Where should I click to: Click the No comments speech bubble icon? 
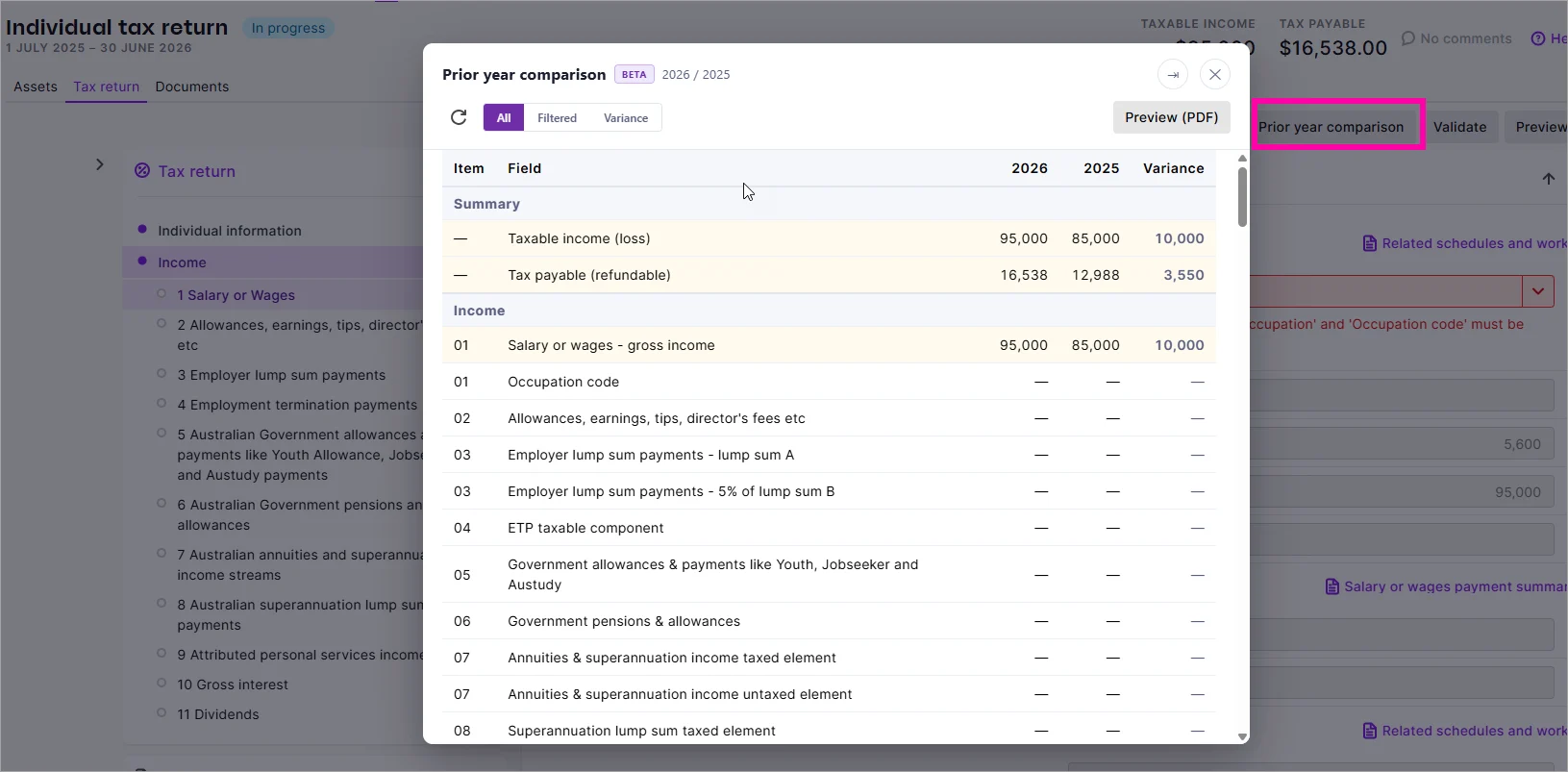[1408, 38]
